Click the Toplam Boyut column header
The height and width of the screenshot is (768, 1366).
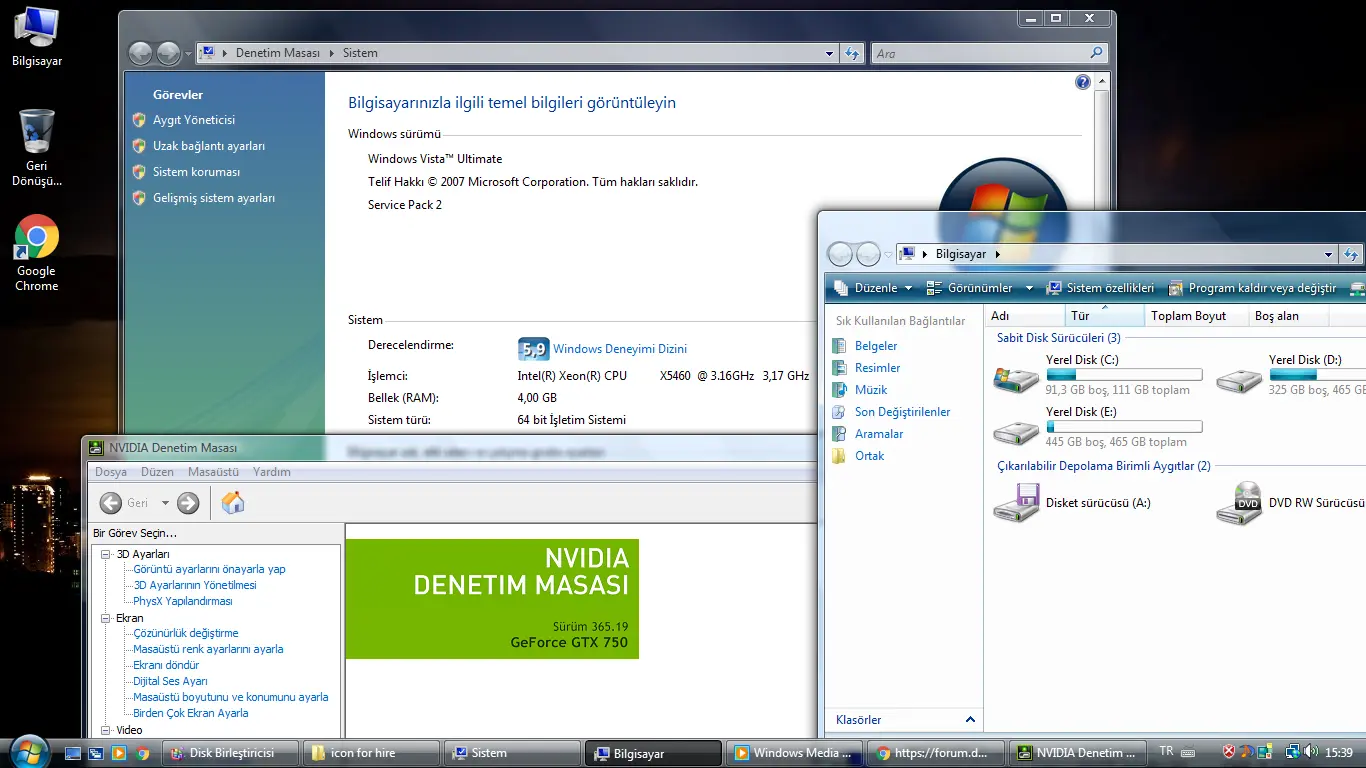(x=1196, y=316)
